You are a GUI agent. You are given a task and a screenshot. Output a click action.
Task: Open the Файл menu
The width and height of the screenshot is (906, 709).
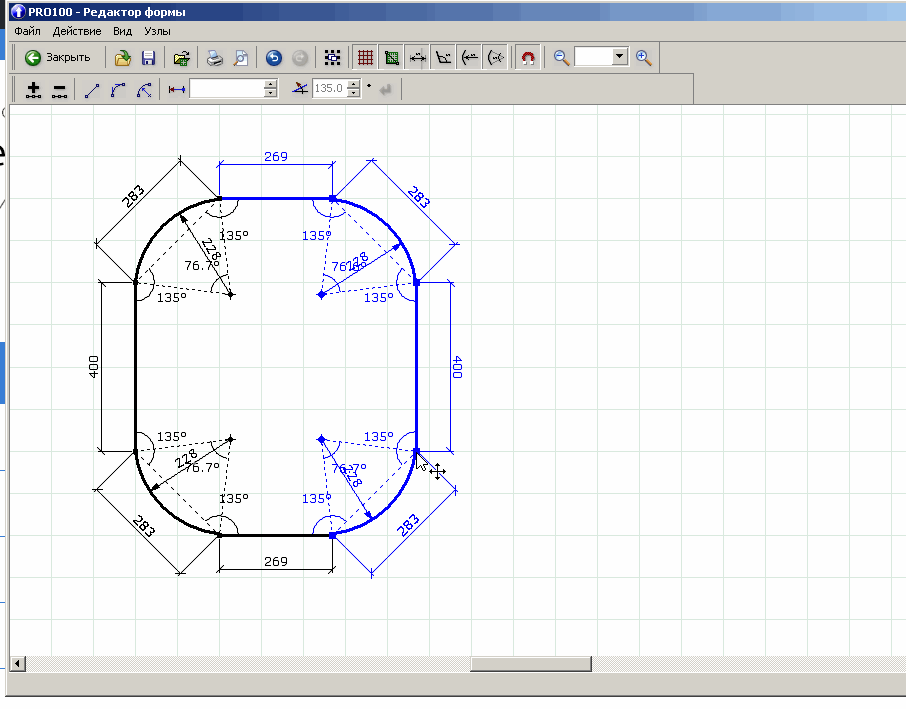(x=28, y=31)
